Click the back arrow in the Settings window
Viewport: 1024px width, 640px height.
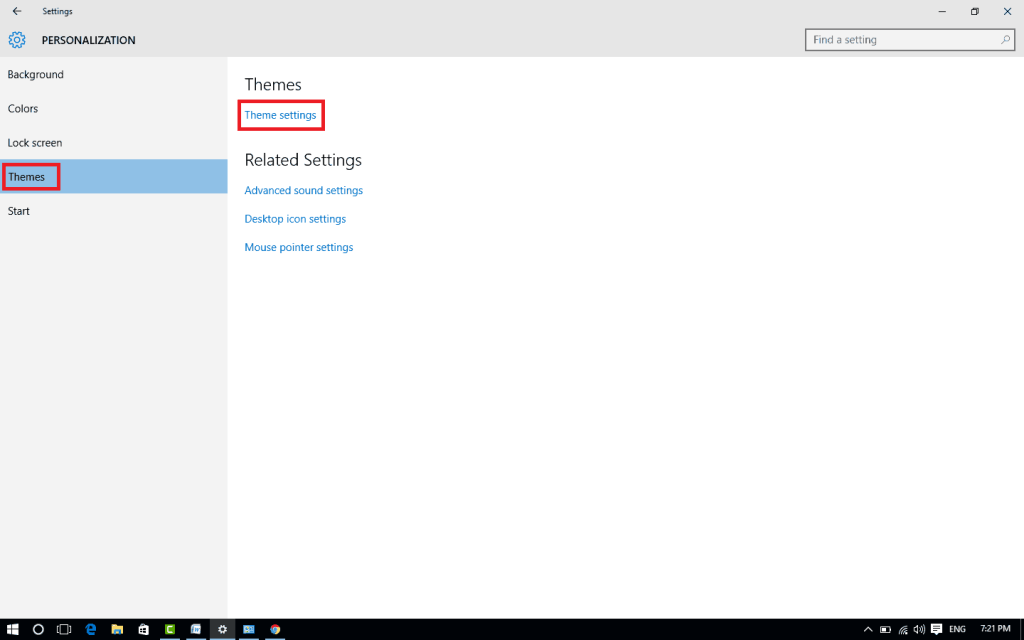point(15,11)
